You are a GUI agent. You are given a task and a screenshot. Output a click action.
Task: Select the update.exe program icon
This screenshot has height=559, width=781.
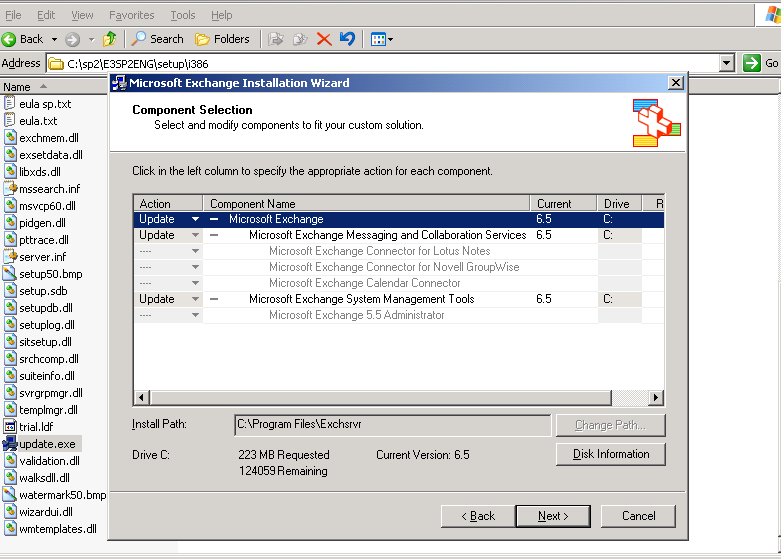pos(10,443)
